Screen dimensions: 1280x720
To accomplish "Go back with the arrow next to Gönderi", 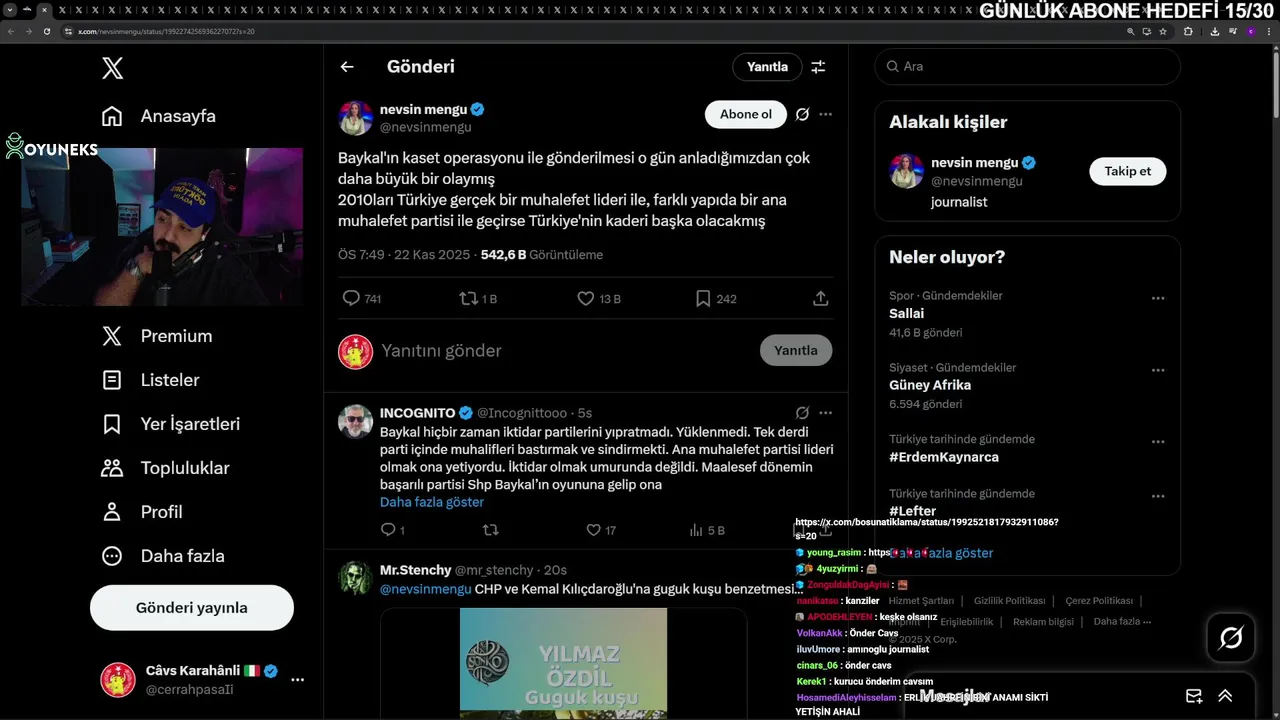I will pyautogui.click(x=347, y=67).
